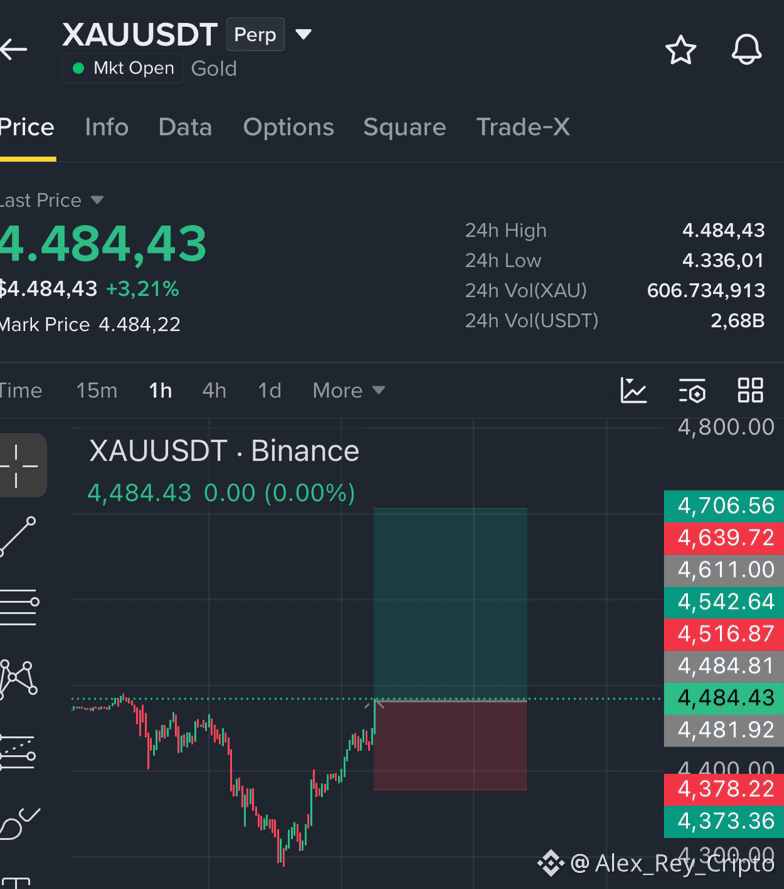
Task: Select the crosshair cursor tool
Action: click(x=19, y=465)
